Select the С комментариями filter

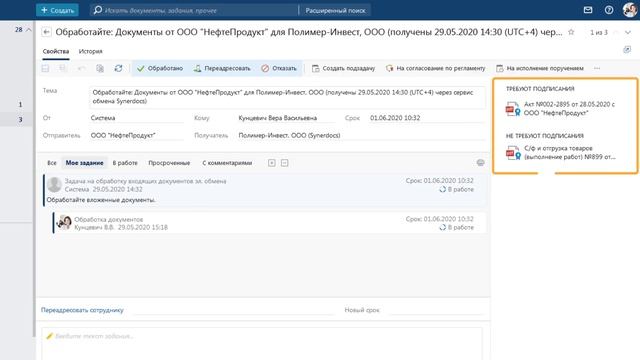pos(227,163)
